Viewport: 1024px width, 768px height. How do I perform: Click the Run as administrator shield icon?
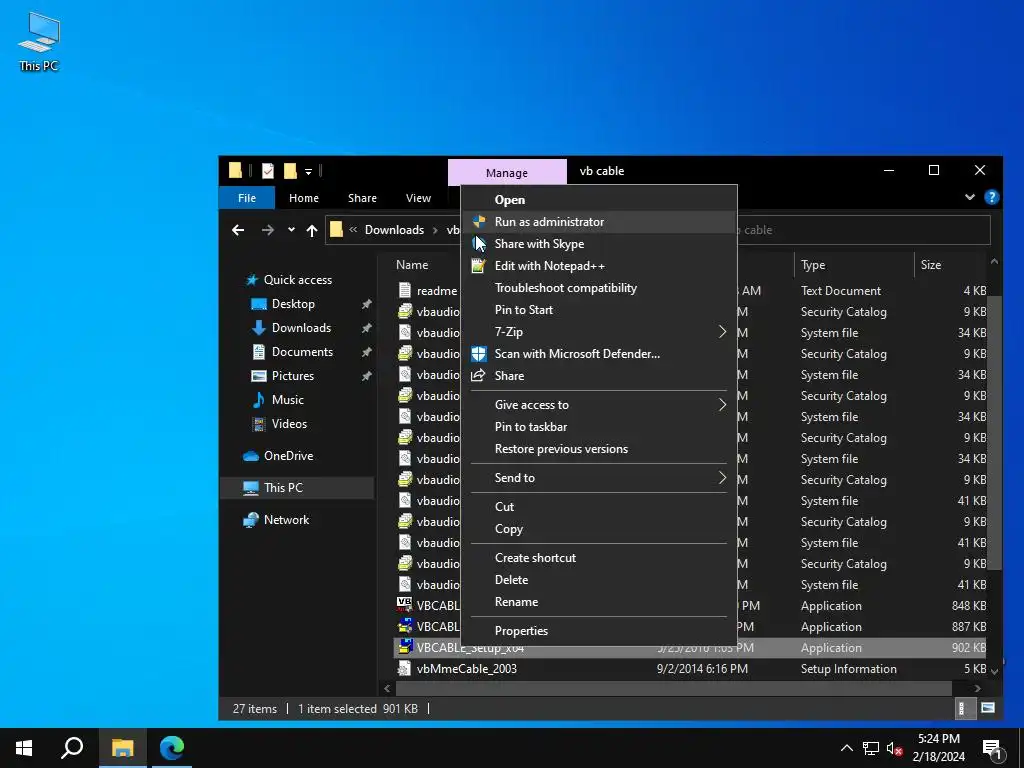pyautogui.click(x=479, y=221)
